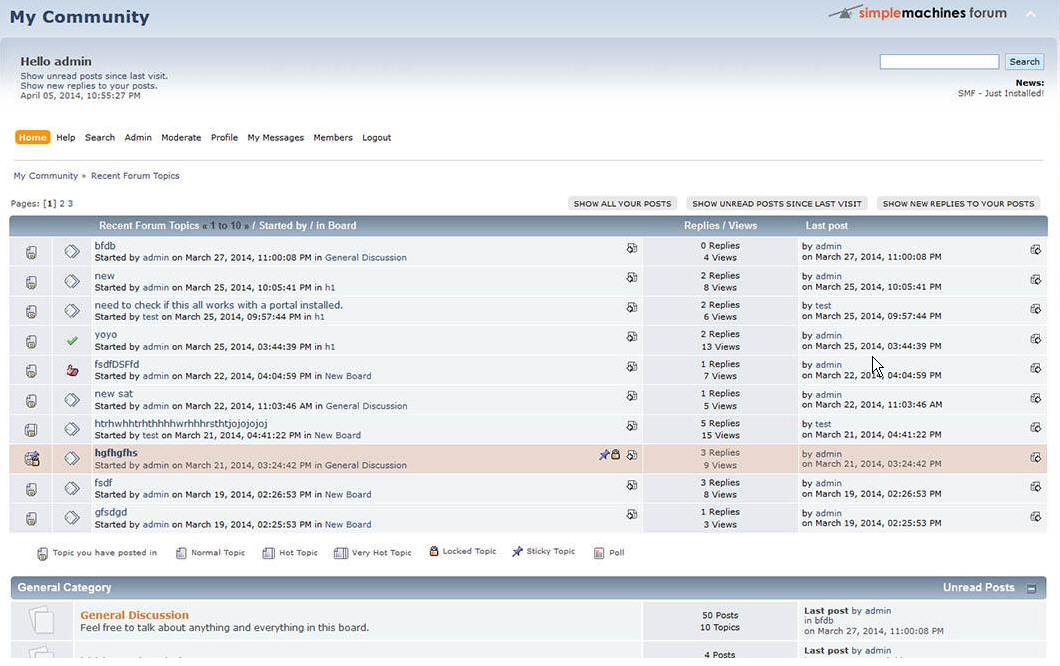Open the Admin menu item
Screen dimensions: 1060x666
pyautogui.click(x=138, y=137)
